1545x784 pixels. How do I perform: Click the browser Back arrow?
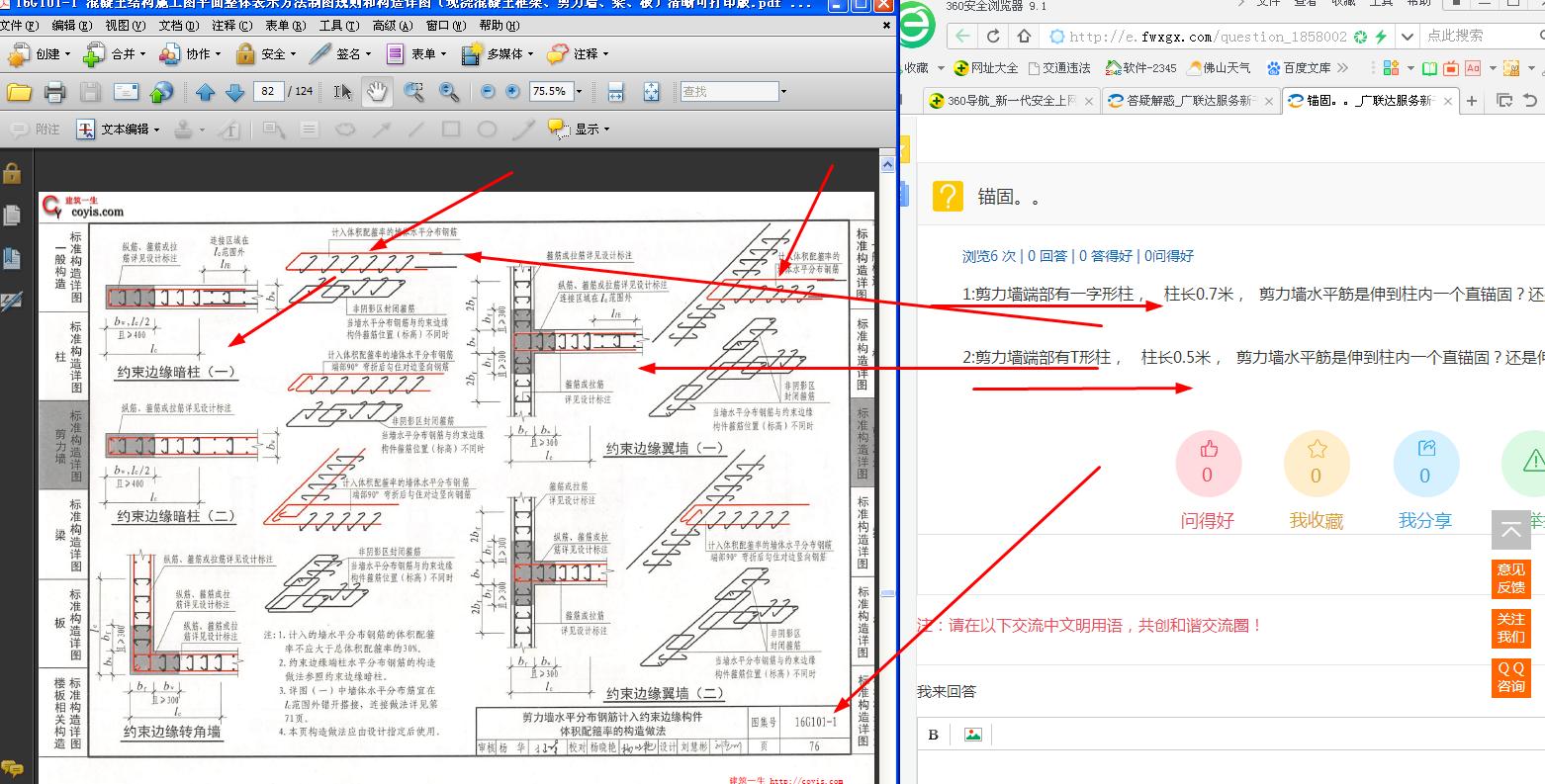[x=962, y=37]
